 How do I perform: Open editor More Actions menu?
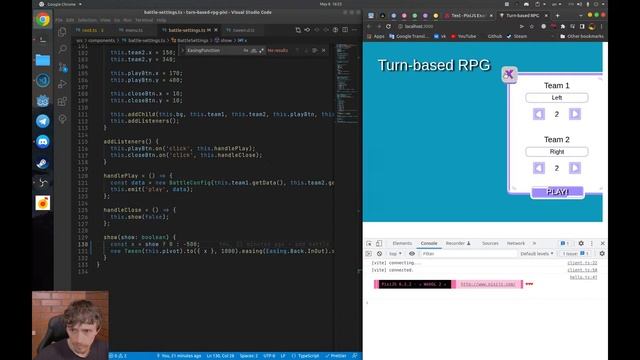click(354, 30)
